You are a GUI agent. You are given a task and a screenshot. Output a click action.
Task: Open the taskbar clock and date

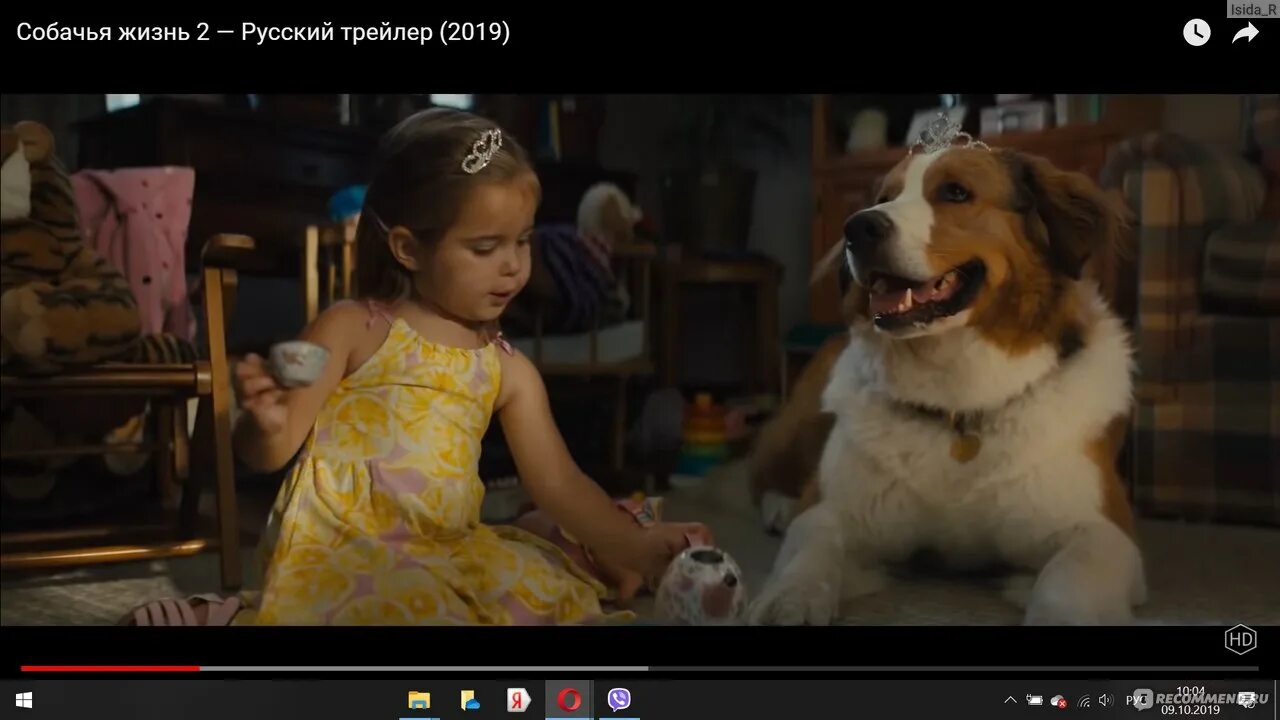pos(1190,700)
